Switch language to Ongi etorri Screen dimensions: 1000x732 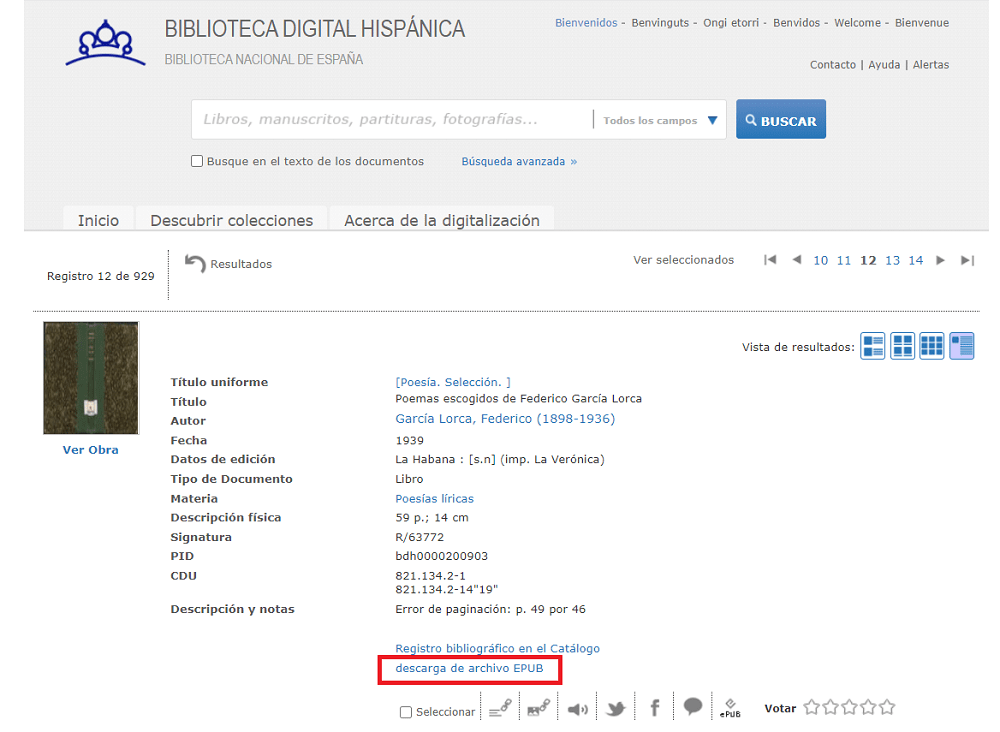(731, 23)
